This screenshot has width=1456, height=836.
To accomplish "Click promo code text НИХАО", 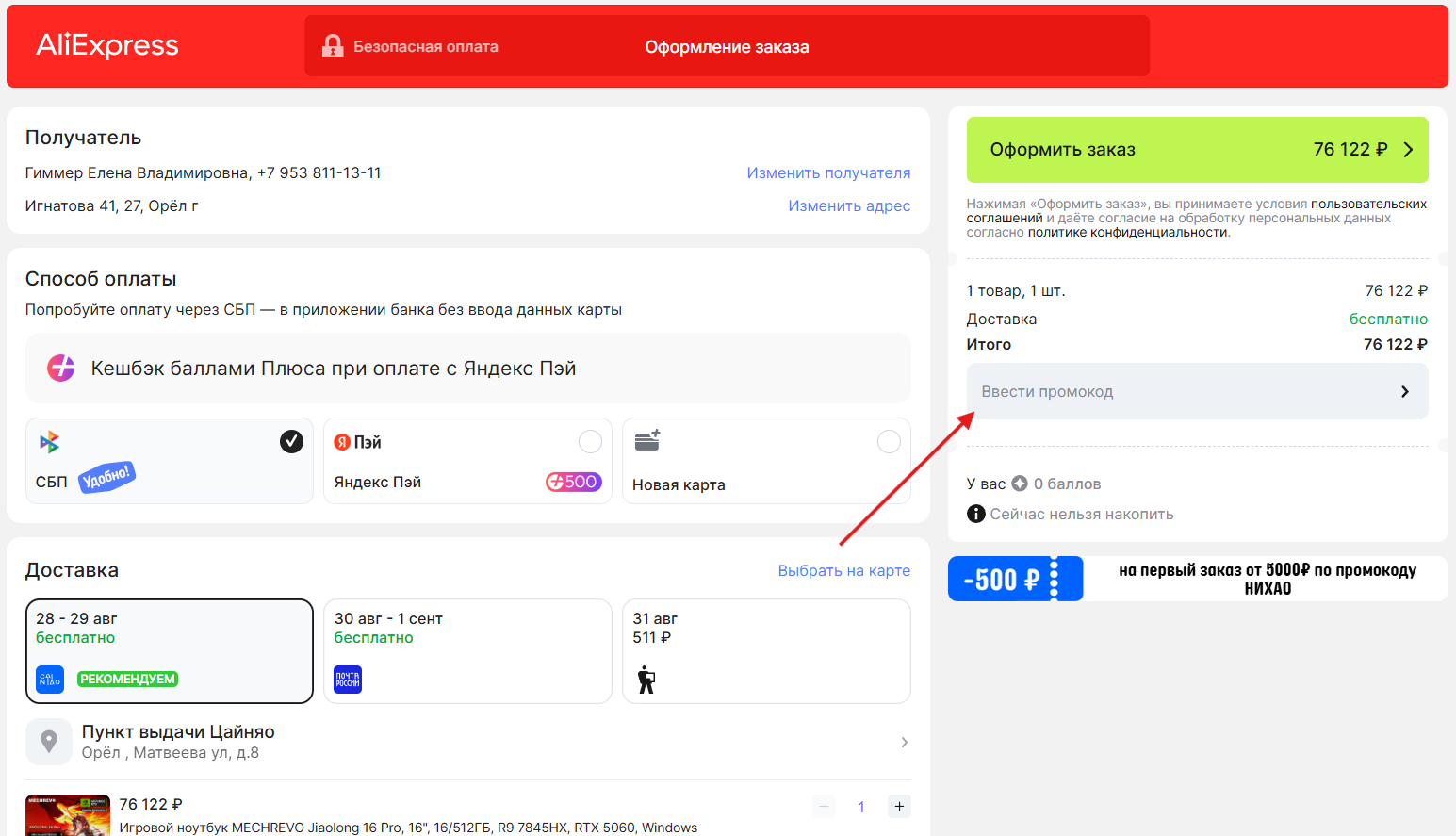I will (x=1268, y=588).
